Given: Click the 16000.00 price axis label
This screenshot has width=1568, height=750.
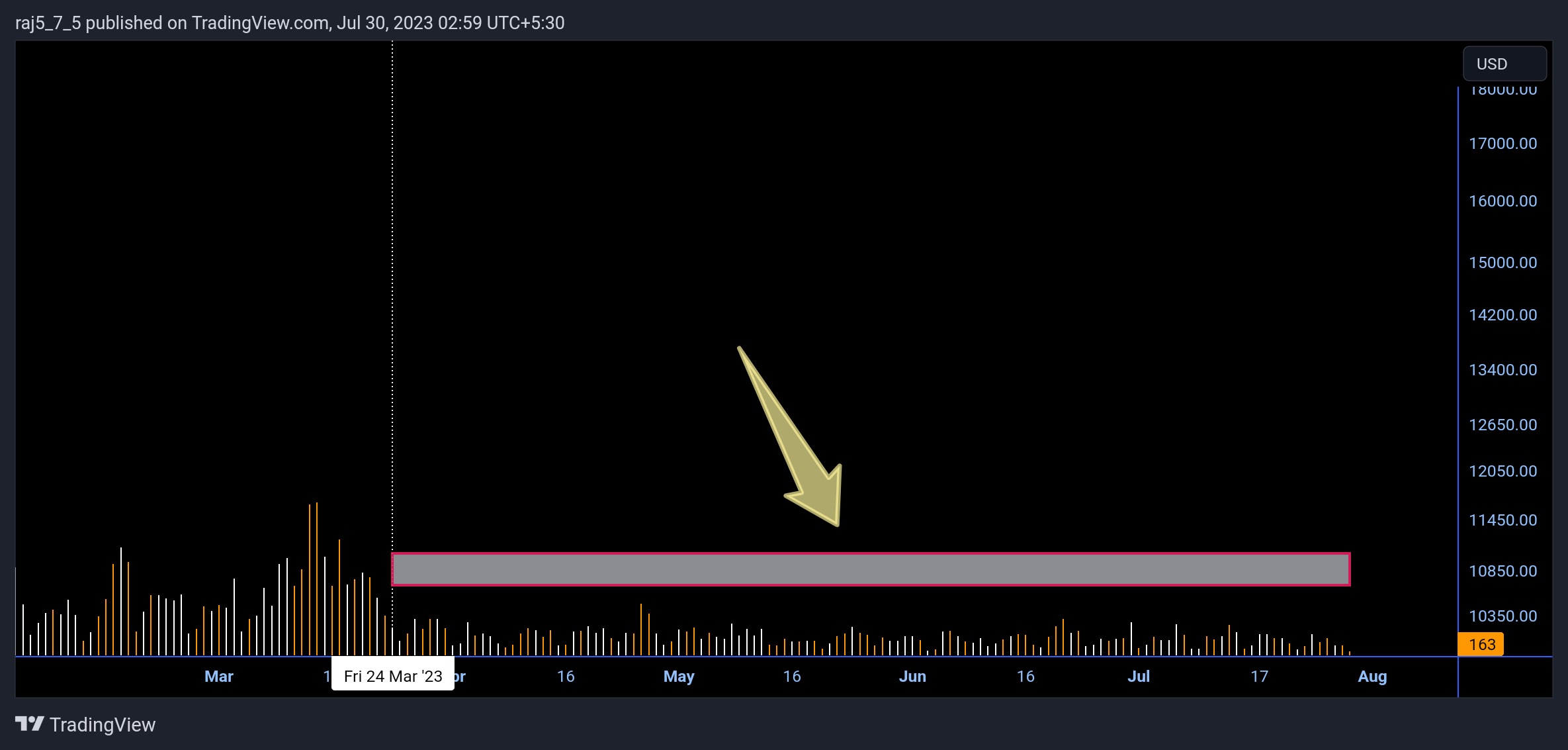Looking at the screenshot, I should [x=1503, y=201].
